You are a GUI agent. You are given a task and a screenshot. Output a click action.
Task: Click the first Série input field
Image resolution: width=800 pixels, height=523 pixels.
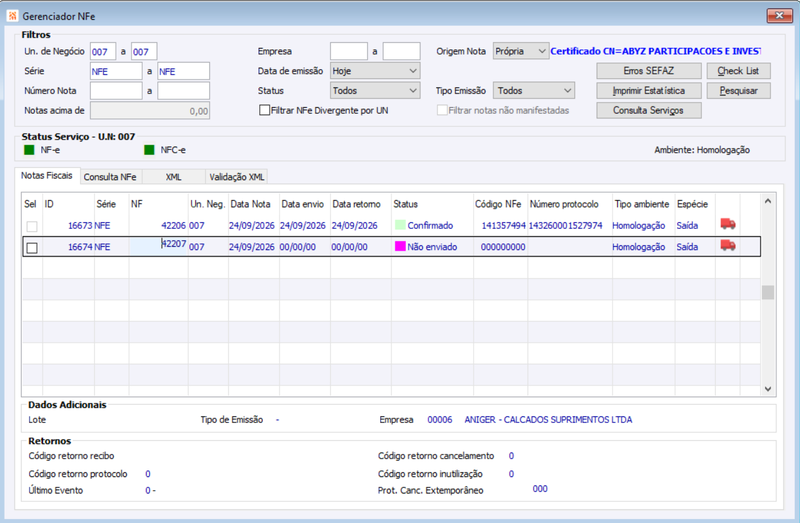[x=116, y=71]
